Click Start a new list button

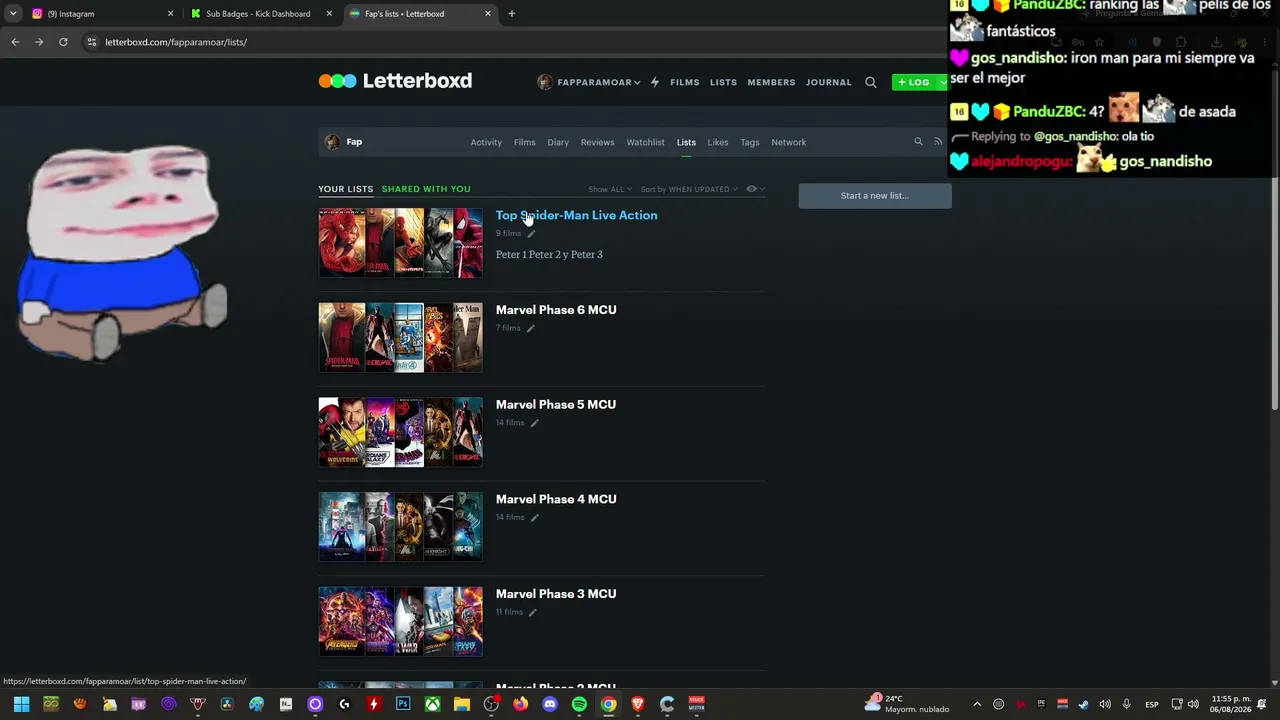pos(875,196)
